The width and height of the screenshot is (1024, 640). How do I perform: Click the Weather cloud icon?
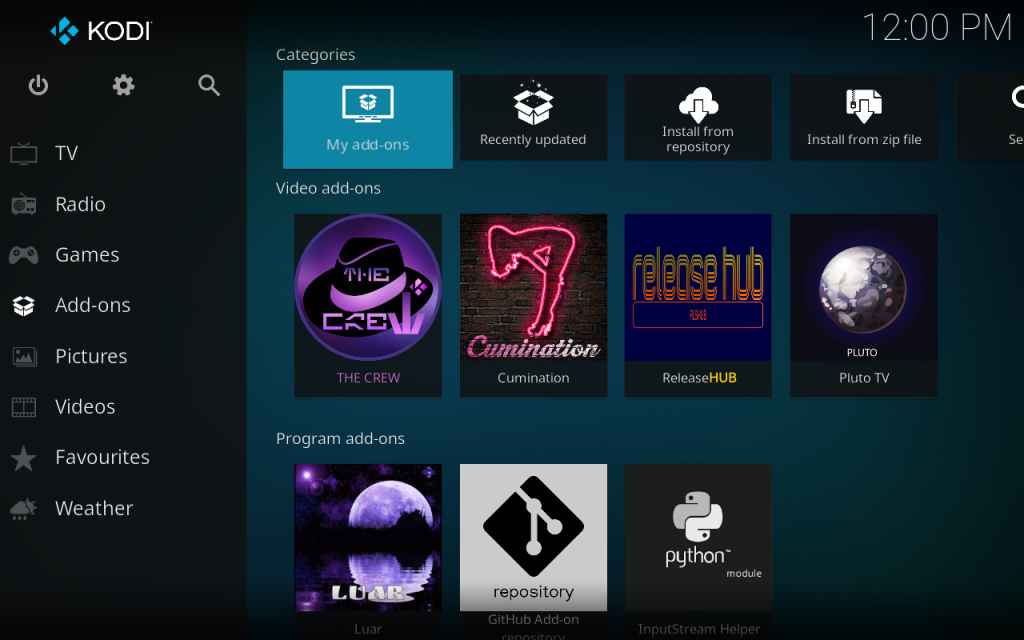pyautogui.click(x=24, y=509)
